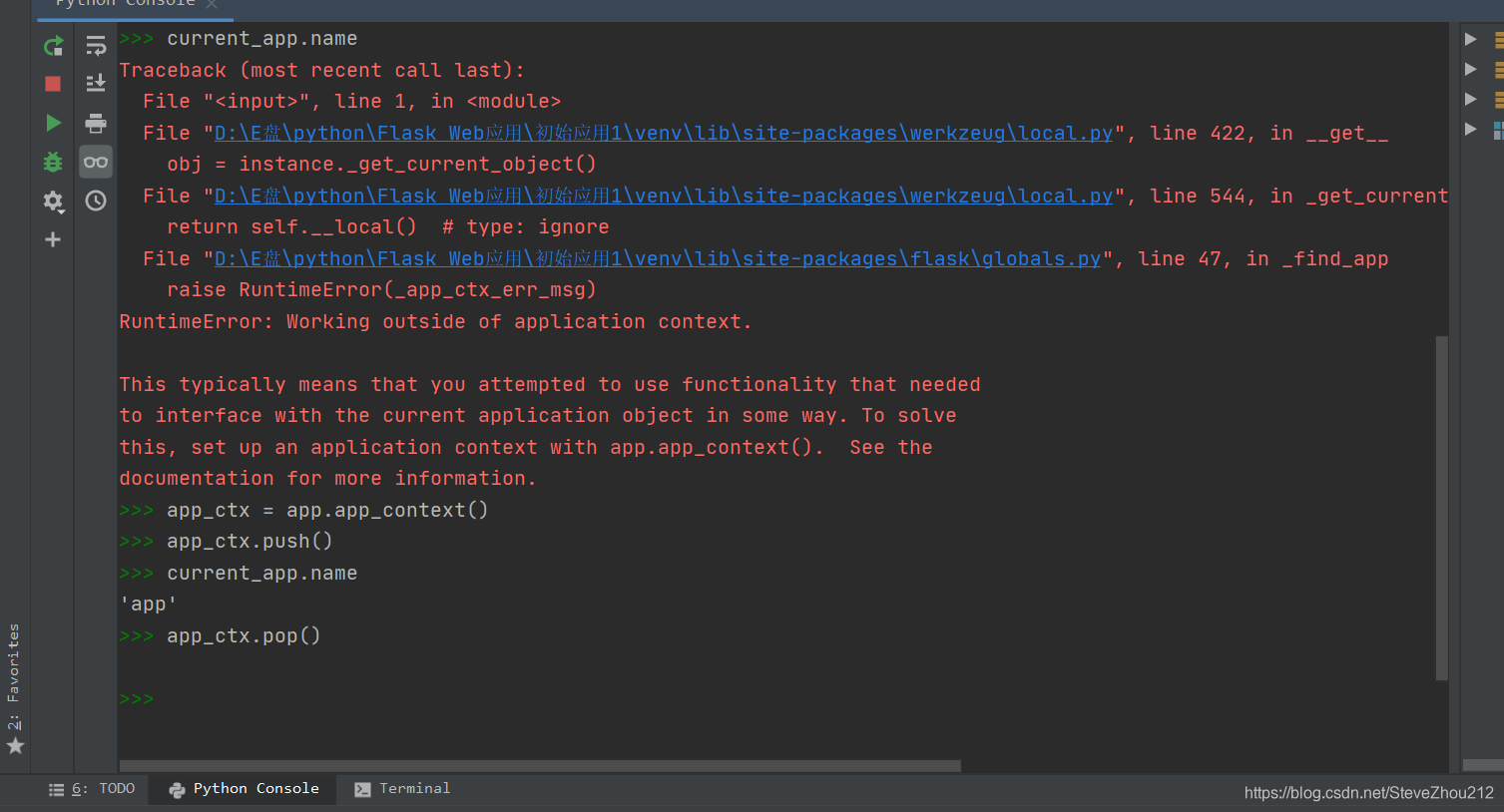This screenshot has width=1504, height=812.
Task: Click 'raise RuntimeError(_app_ctx_err_msg)' line
Action: [381, 290]
